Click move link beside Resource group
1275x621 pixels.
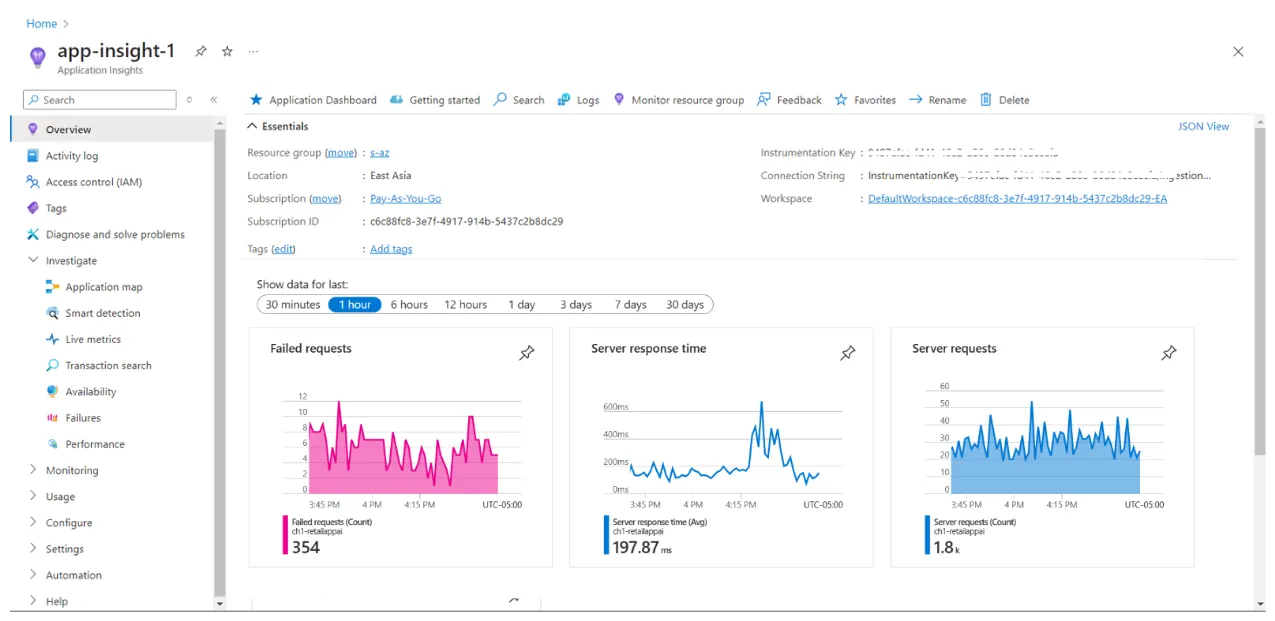[x=341, y=153]
